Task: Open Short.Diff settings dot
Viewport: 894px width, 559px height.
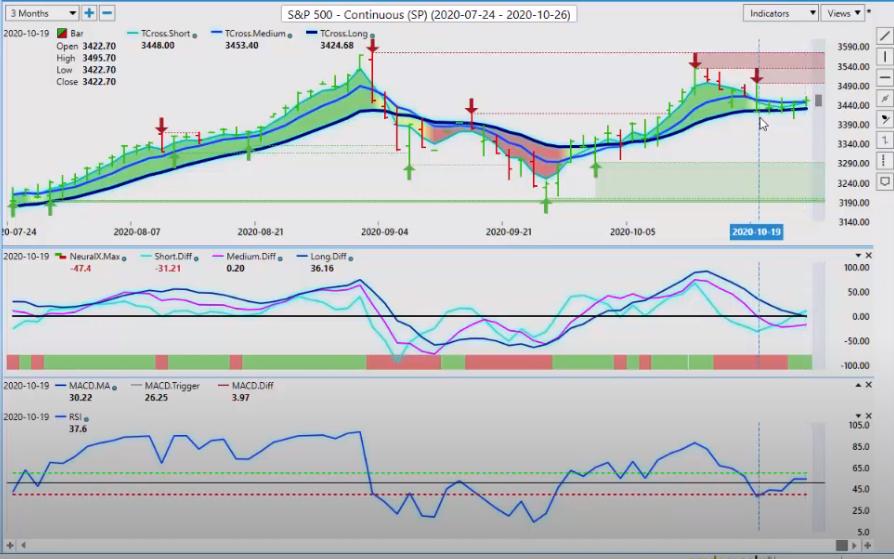Action: [x=197, y=258]
